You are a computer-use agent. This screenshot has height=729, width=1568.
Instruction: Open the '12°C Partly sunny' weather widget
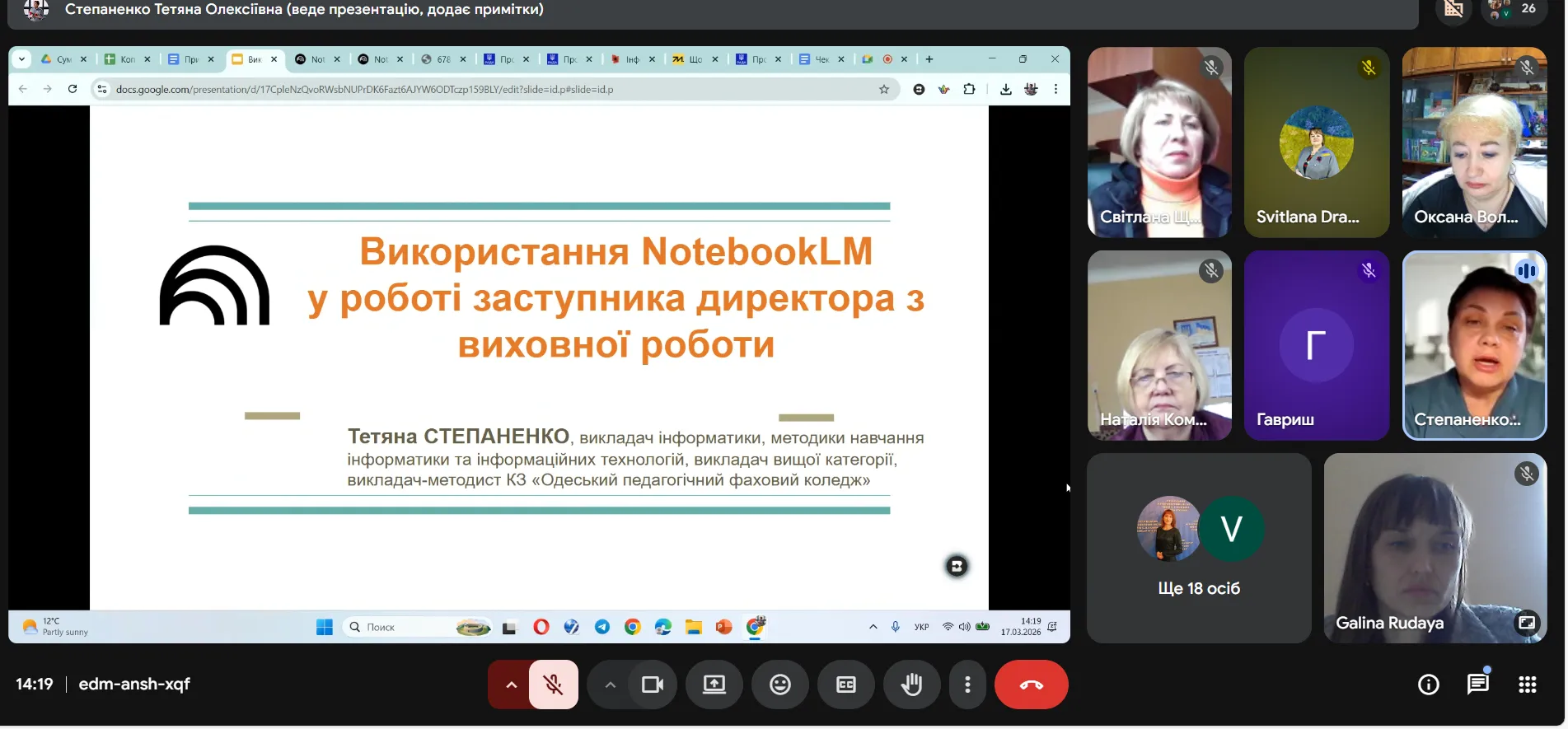[56, 627]
